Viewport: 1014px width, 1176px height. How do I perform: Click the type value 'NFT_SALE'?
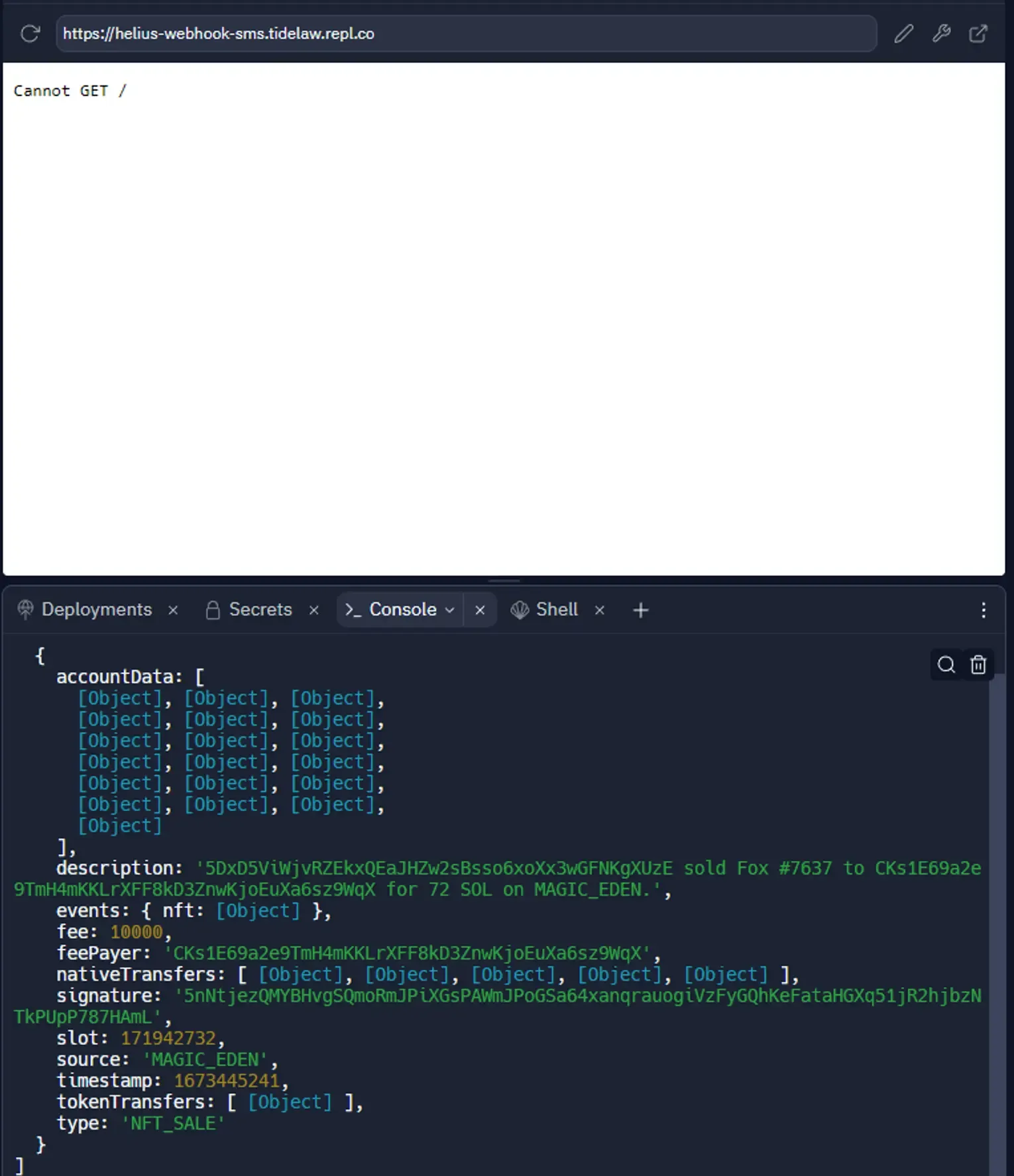coord(173,1123)
